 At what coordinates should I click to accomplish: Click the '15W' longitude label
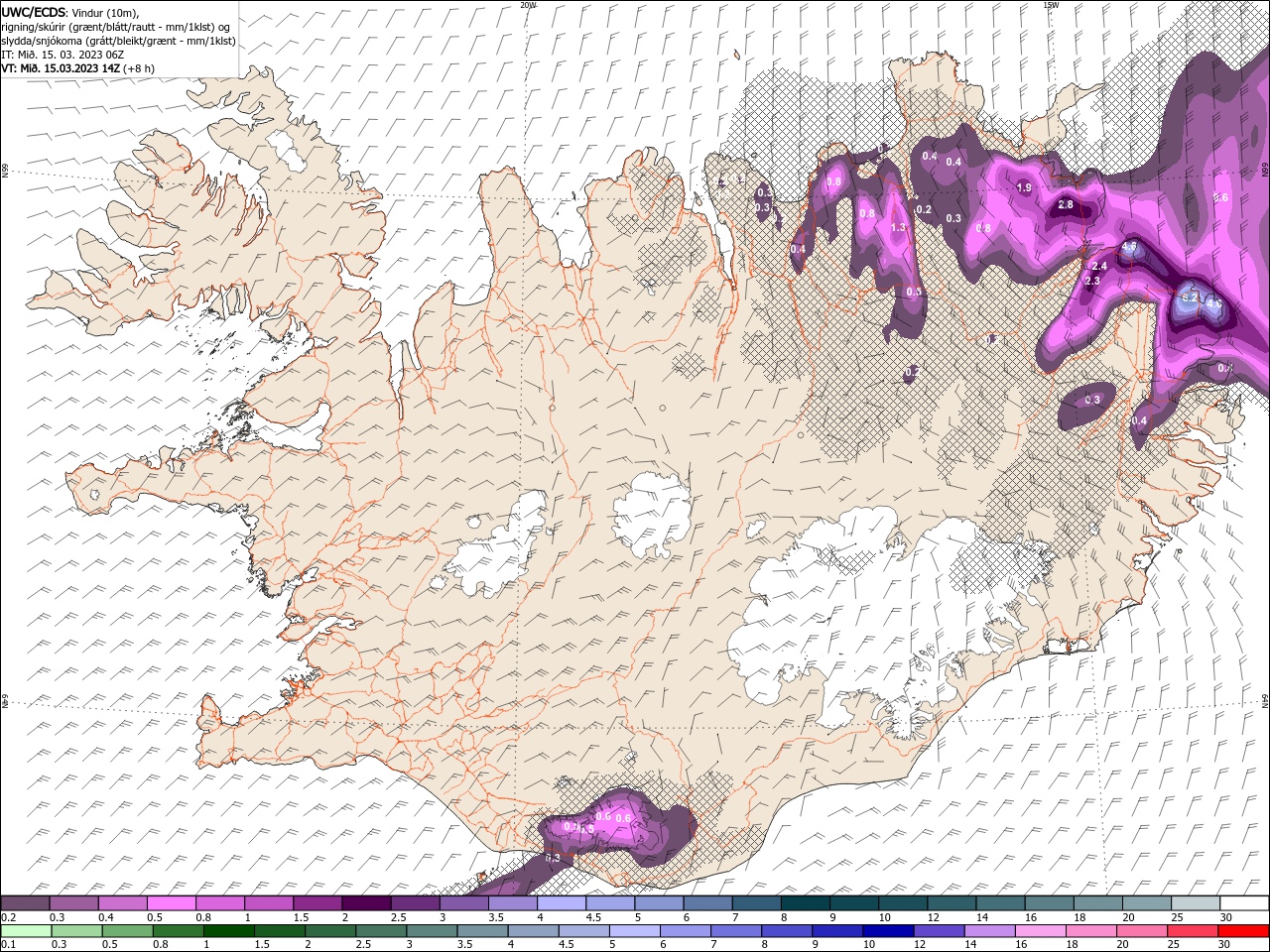[1050, 5]
